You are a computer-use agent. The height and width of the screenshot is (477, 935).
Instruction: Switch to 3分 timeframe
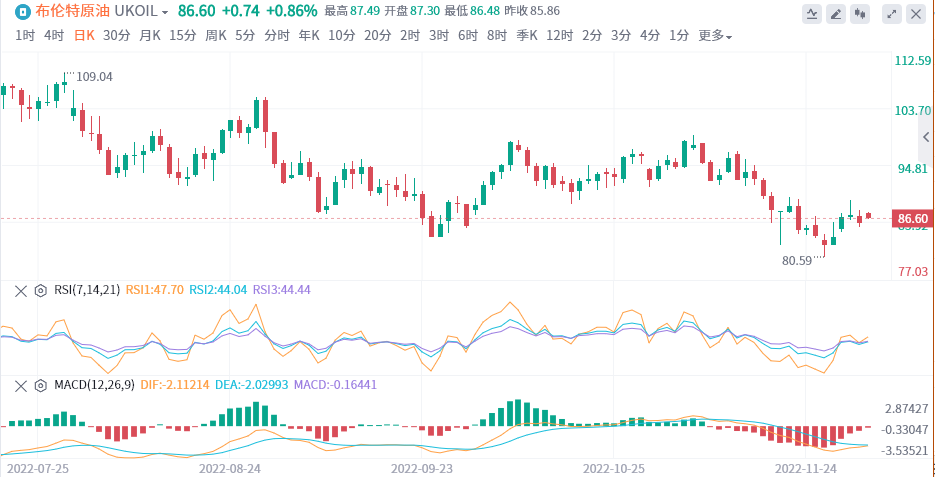click(621, 36)
